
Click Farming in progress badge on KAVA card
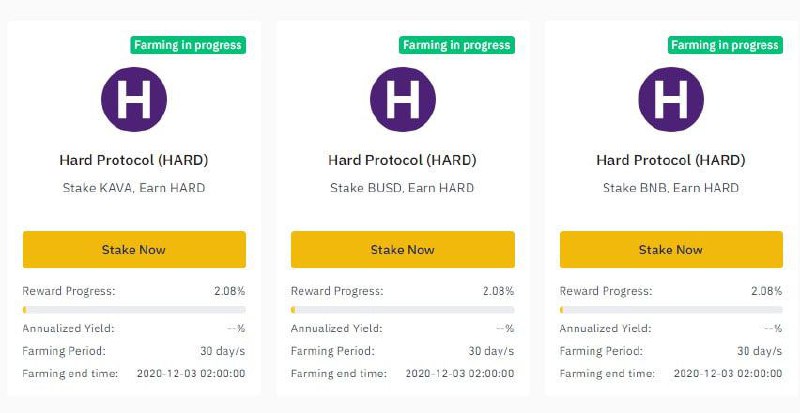(x=188, y=45)
